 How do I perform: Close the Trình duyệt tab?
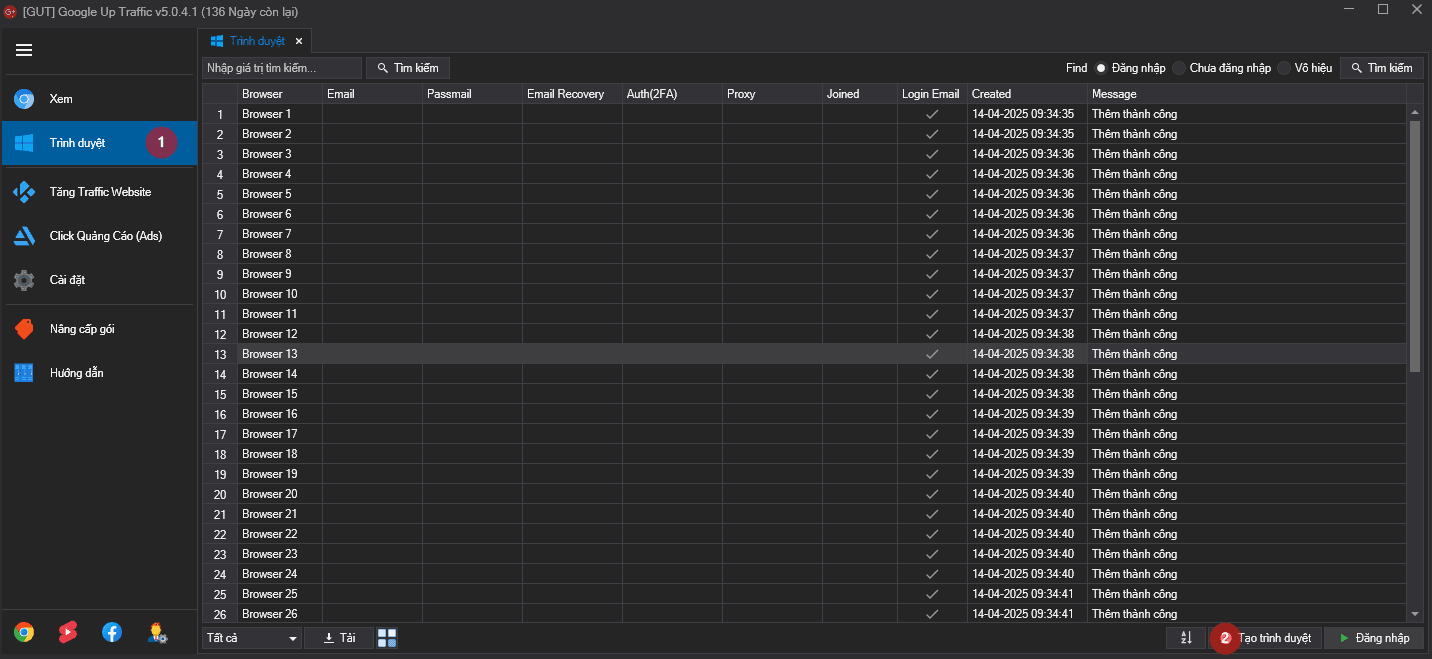pyautogui.click(x=298, y=41)
